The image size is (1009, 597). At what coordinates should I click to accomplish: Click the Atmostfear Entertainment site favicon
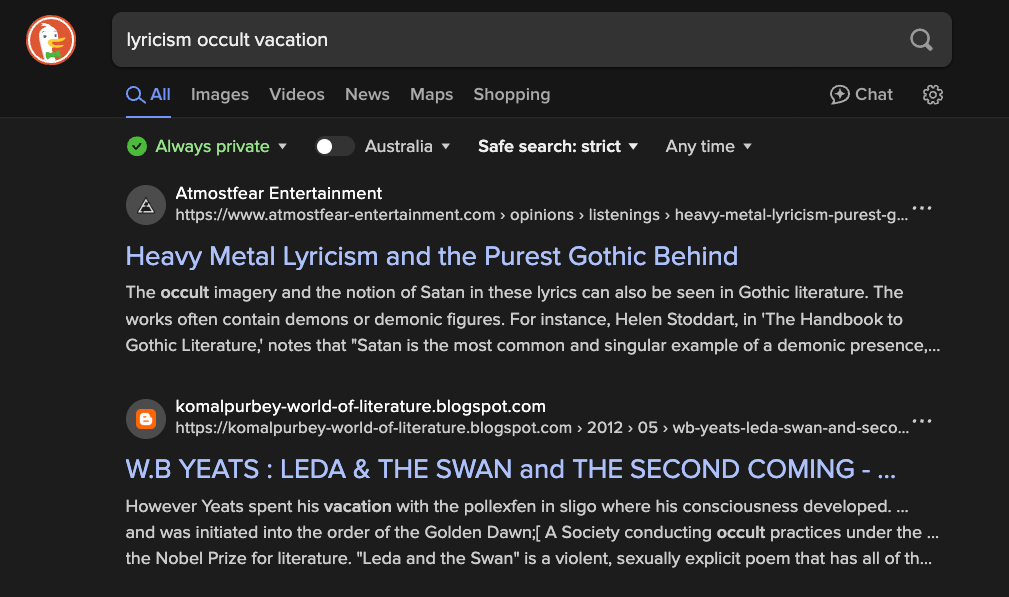[x=146, y=205]
